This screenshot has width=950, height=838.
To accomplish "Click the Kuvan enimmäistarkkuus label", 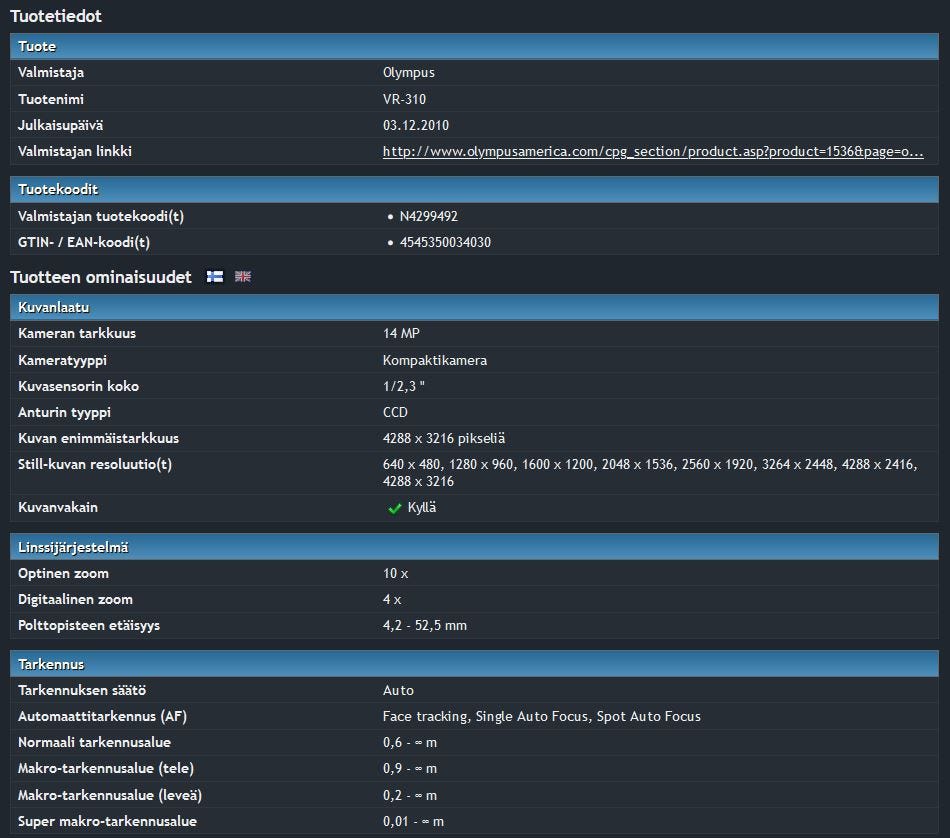I will pos(99,438).
